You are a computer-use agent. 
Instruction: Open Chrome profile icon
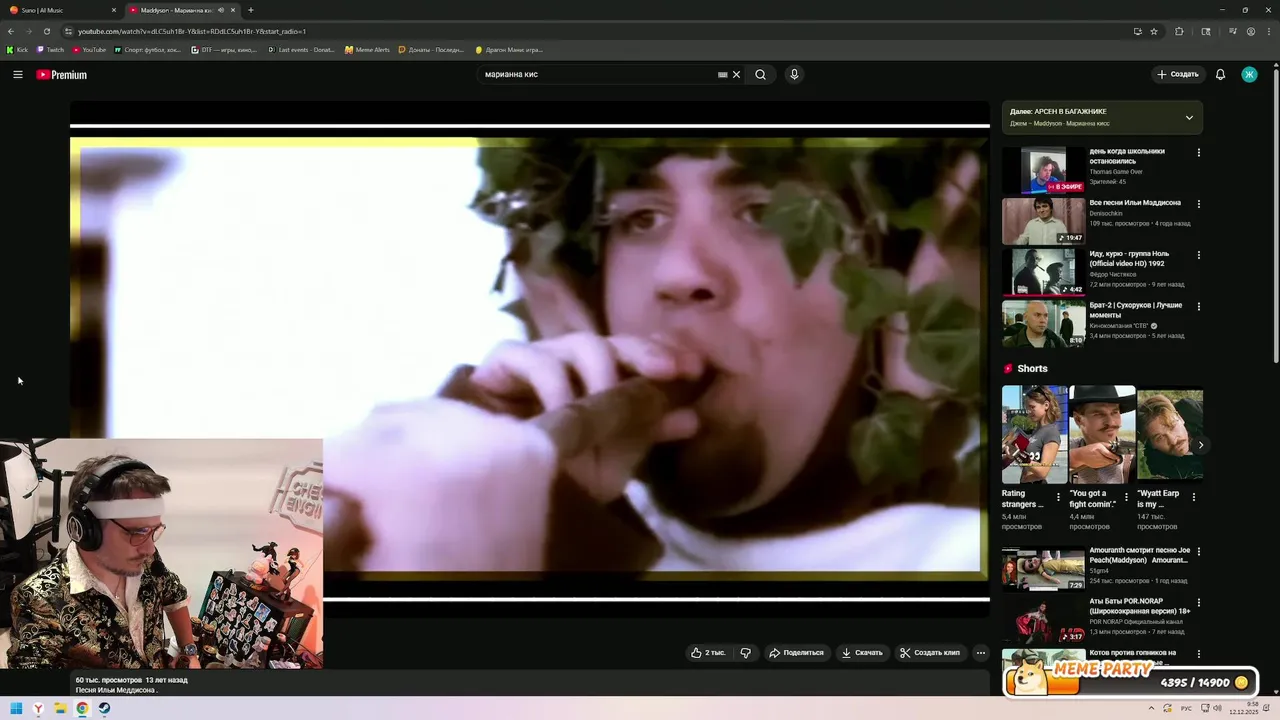(x=1251, y=31)
